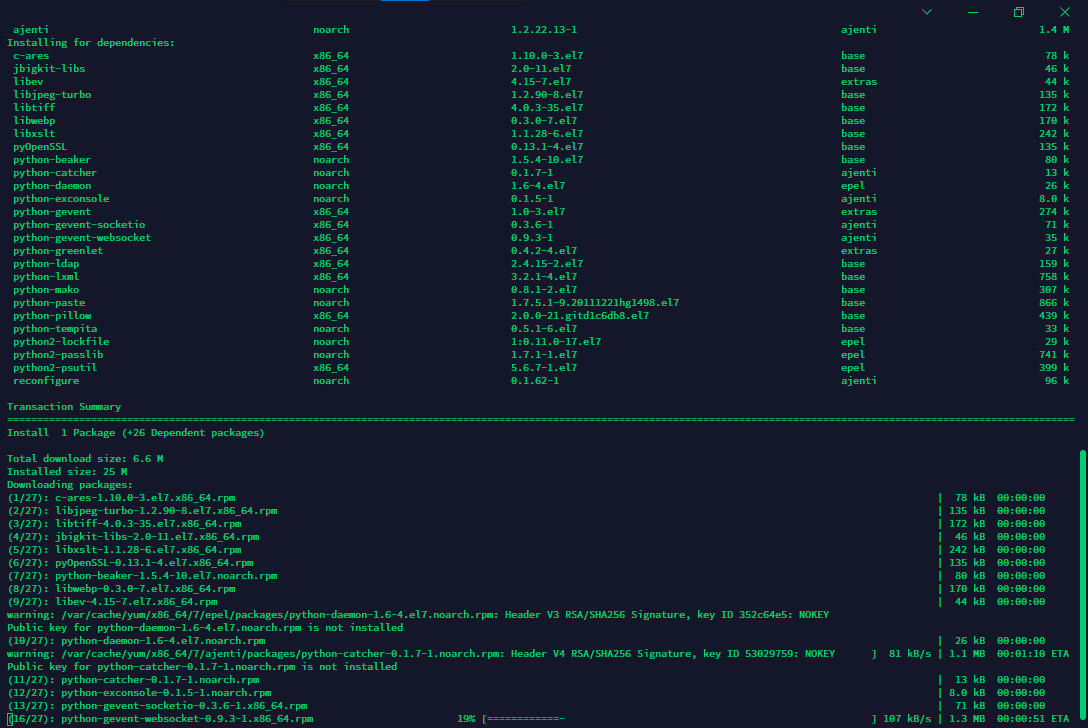Select "(4/27): jbigkit-libs-2.0-11.el7.x86_64.rpm" line
1088x728 pixels.
click(x=133, y=537)
